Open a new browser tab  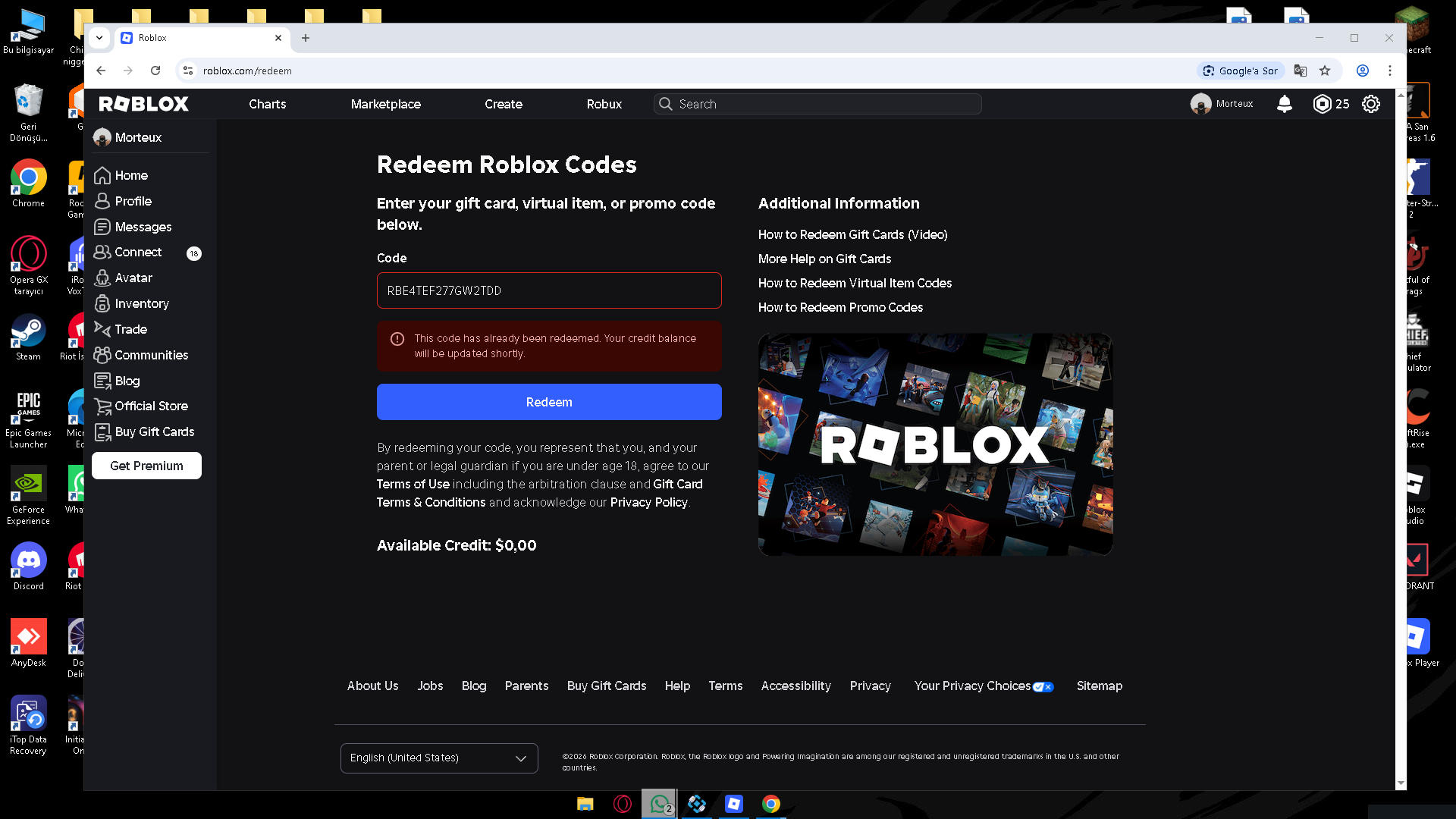pyautogui.click(x=306, y=38)
